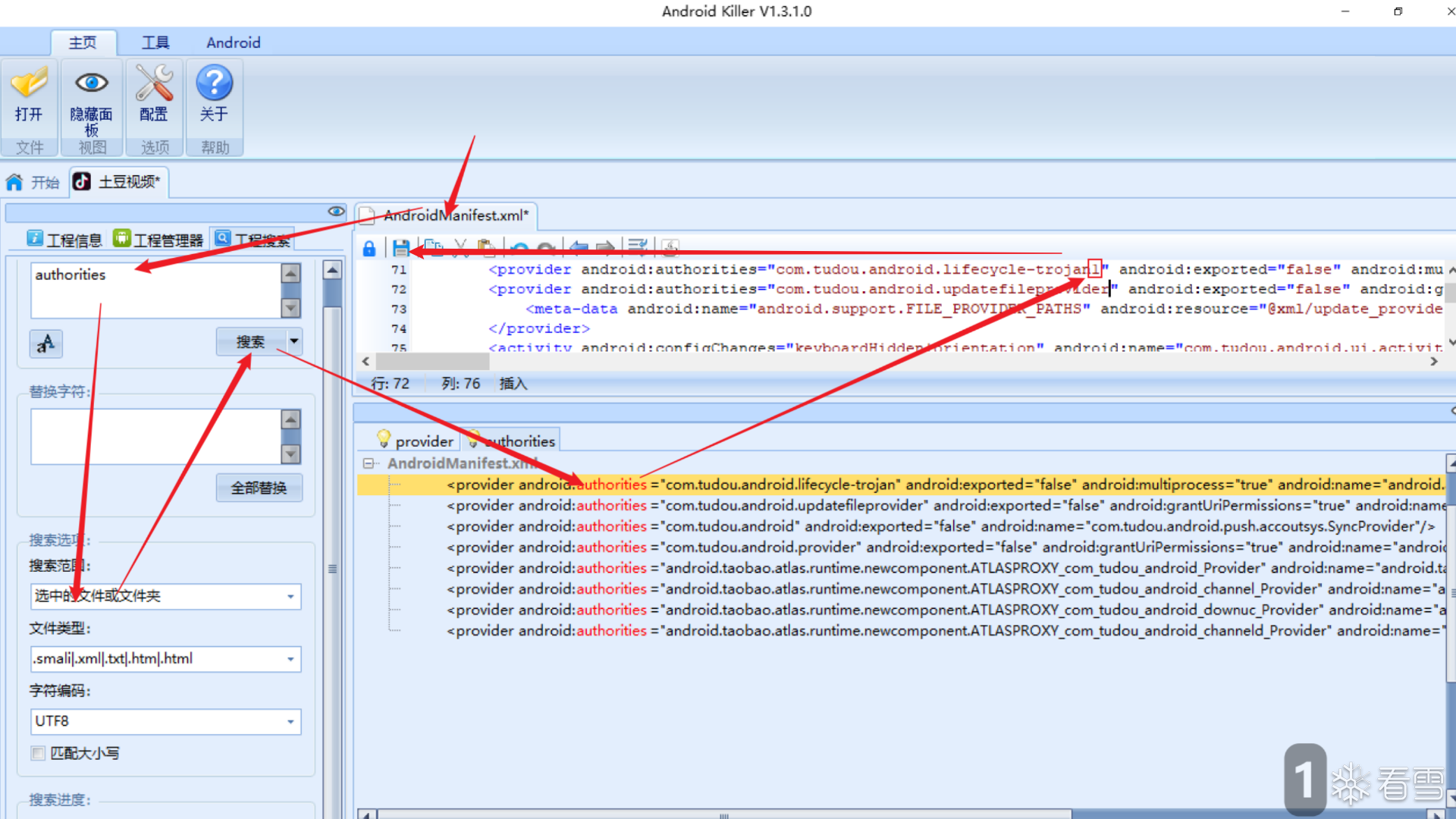This screenshot has width=1456, height=819.
Task: Click the 搜索 button
Action: [251, 342]
